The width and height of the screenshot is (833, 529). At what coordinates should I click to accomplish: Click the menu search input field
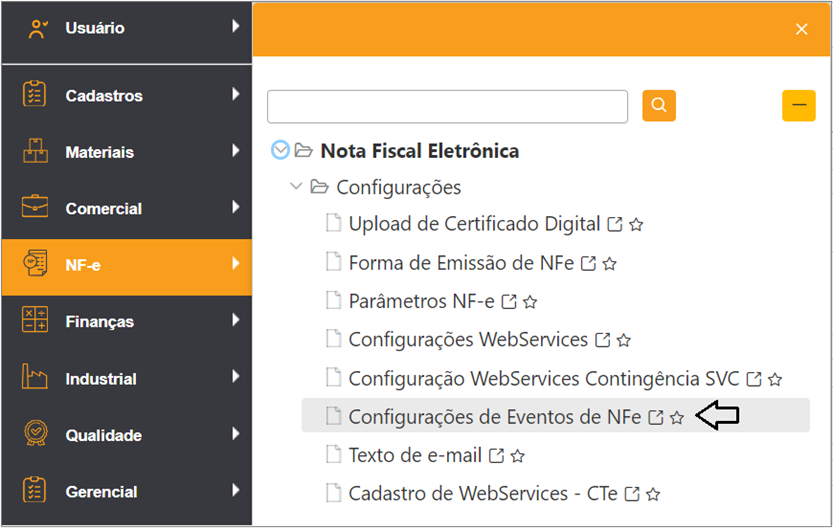coord(447,107)
